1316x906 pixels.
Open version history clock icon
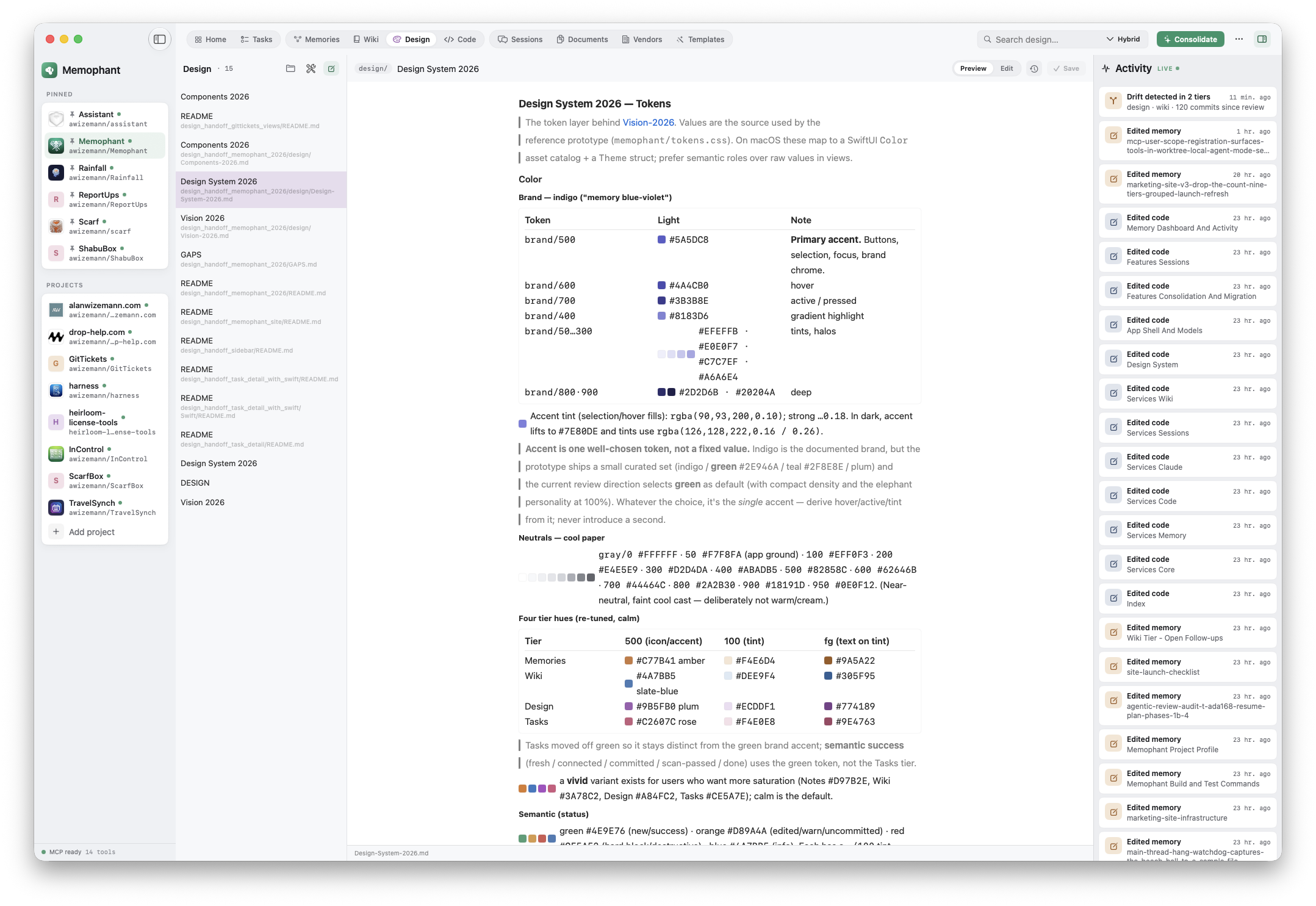(1034, 69)
